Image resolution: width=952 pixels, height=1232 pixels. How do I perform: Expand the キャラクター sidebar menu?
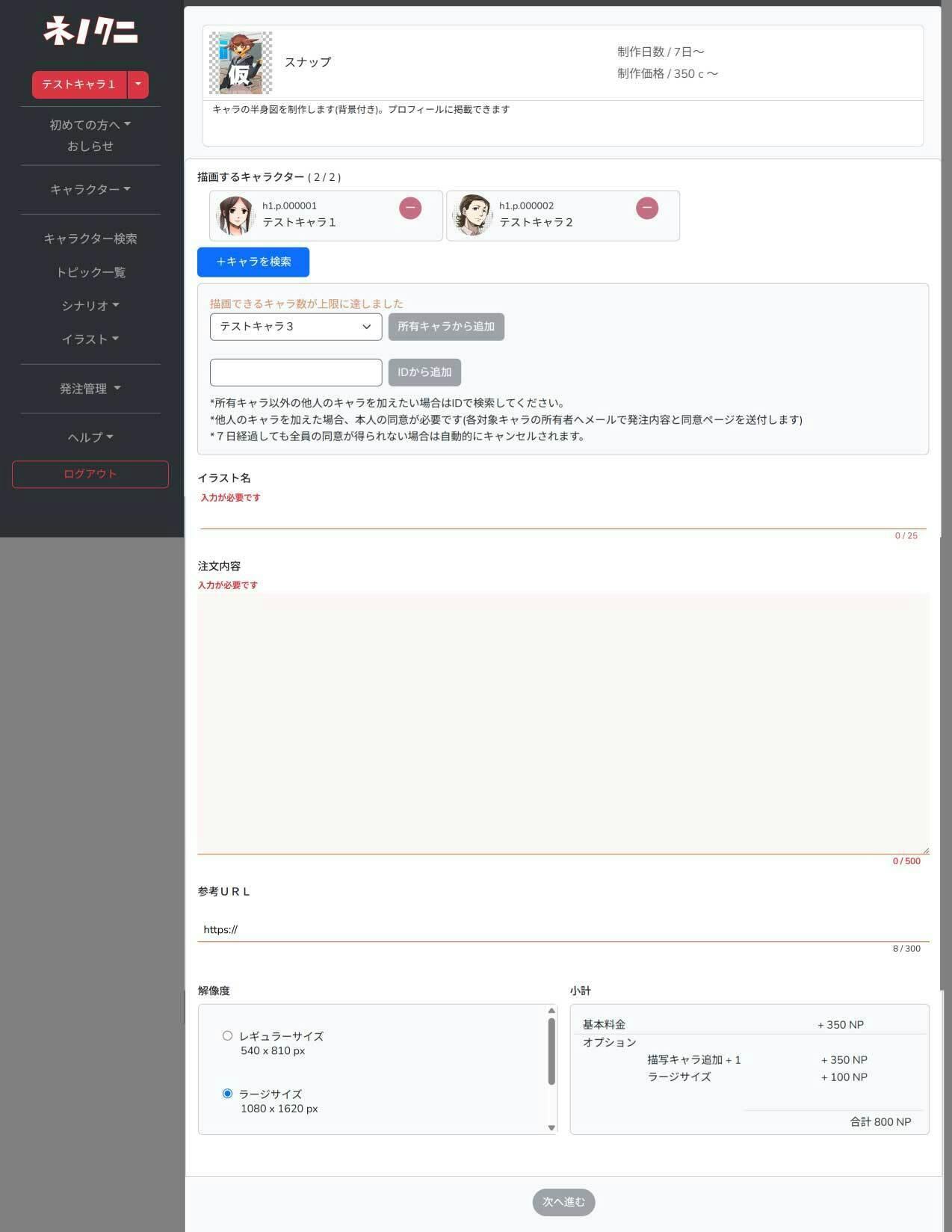click(x=90, y=190)
